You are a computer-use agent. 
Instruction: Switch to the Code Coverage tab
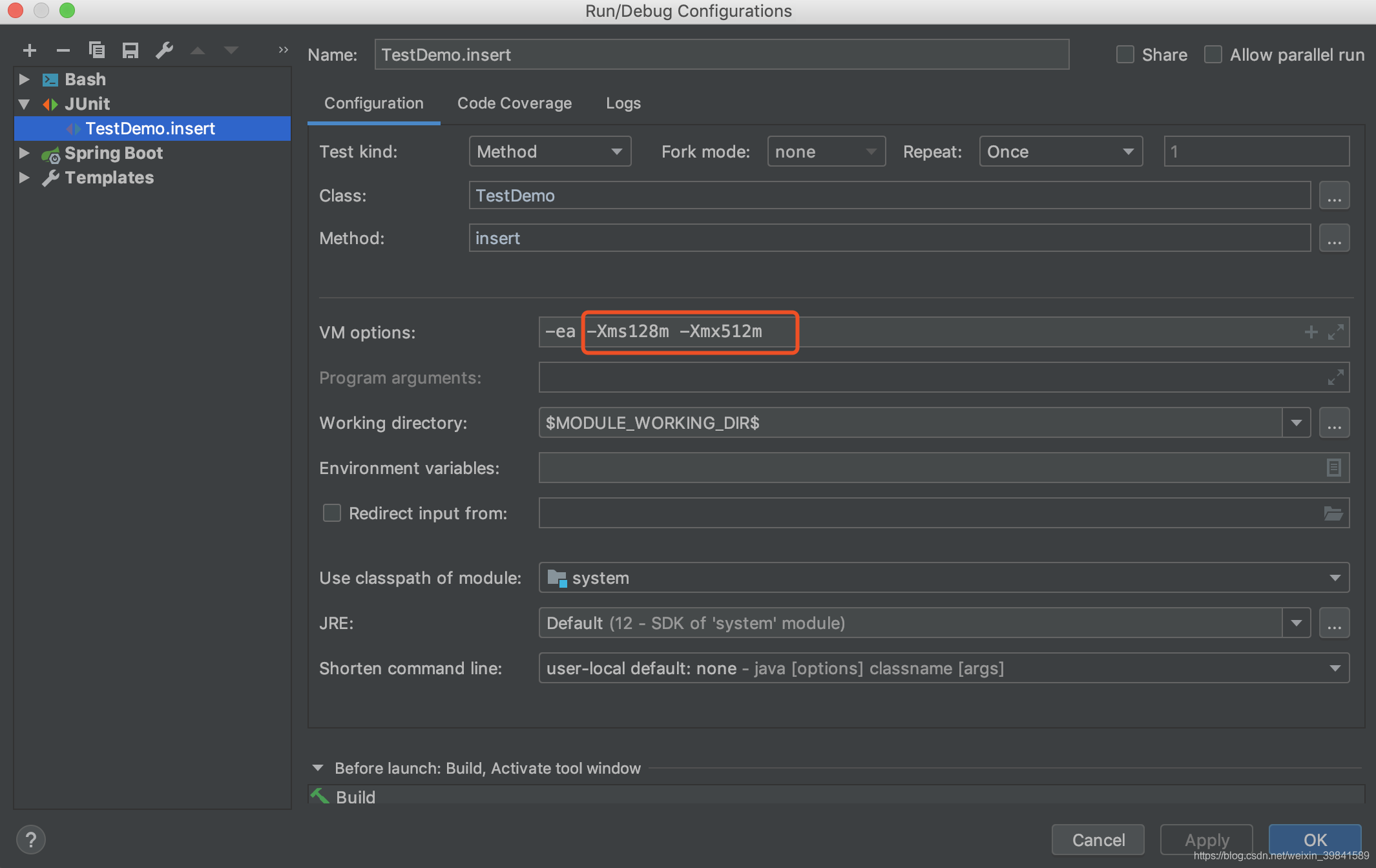513,102
